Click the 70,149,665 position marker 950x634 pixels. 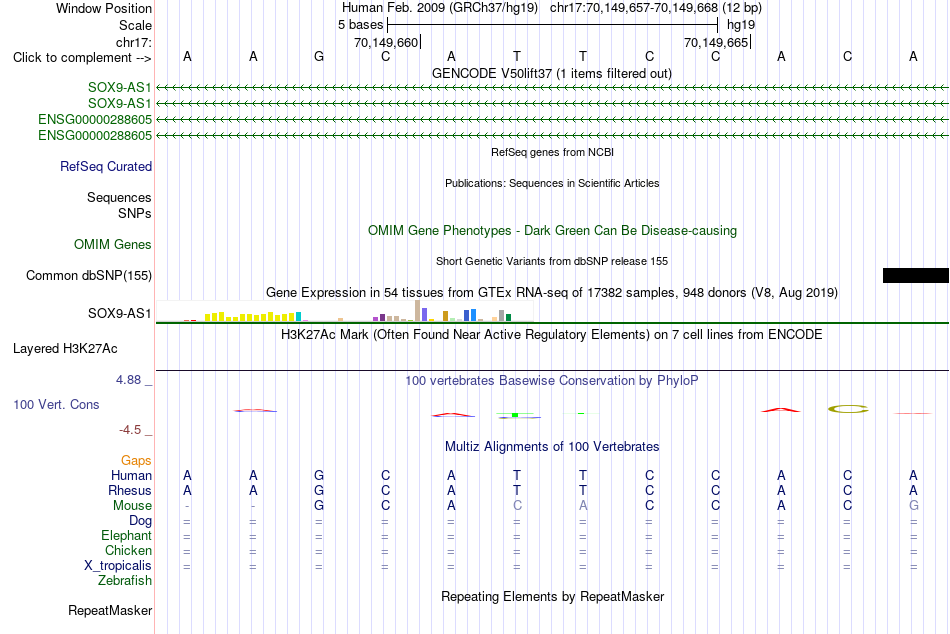716,42
